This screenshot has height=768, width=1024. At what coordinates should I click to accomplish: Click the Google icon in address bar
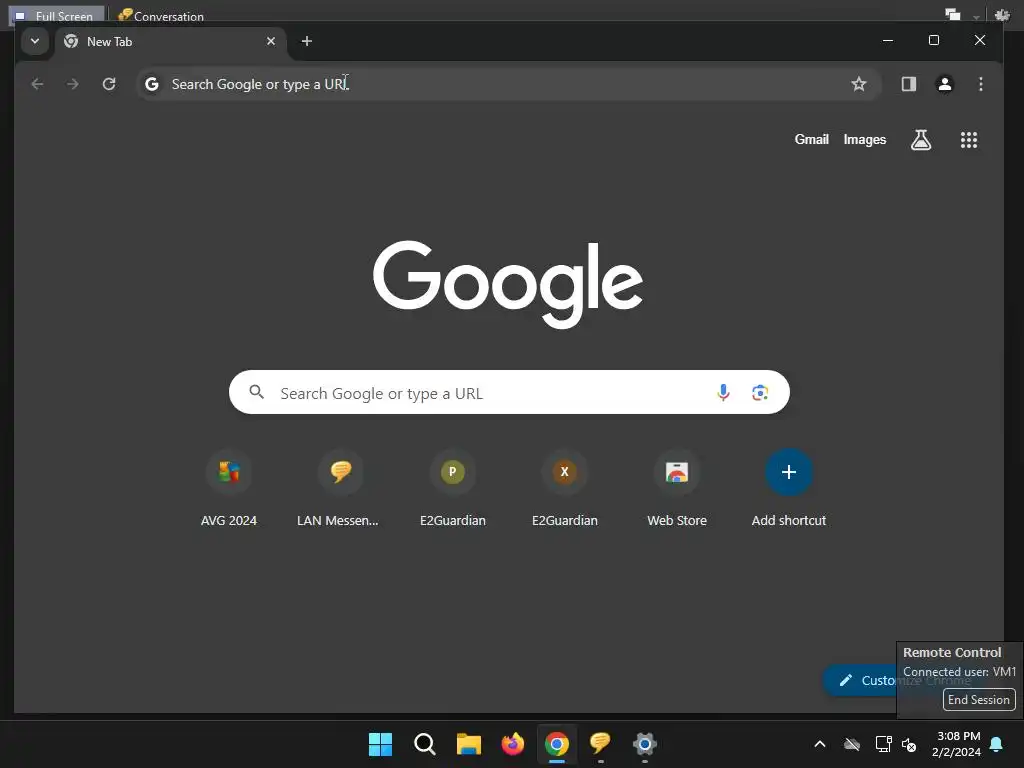[152, 84]
